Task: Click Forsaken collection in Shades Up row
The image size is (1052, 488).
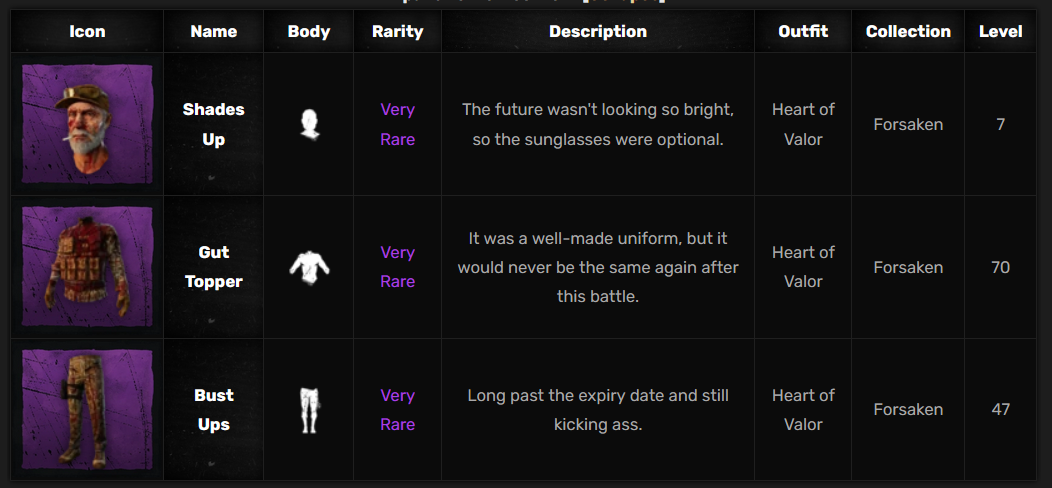Action: pos(908,124)
